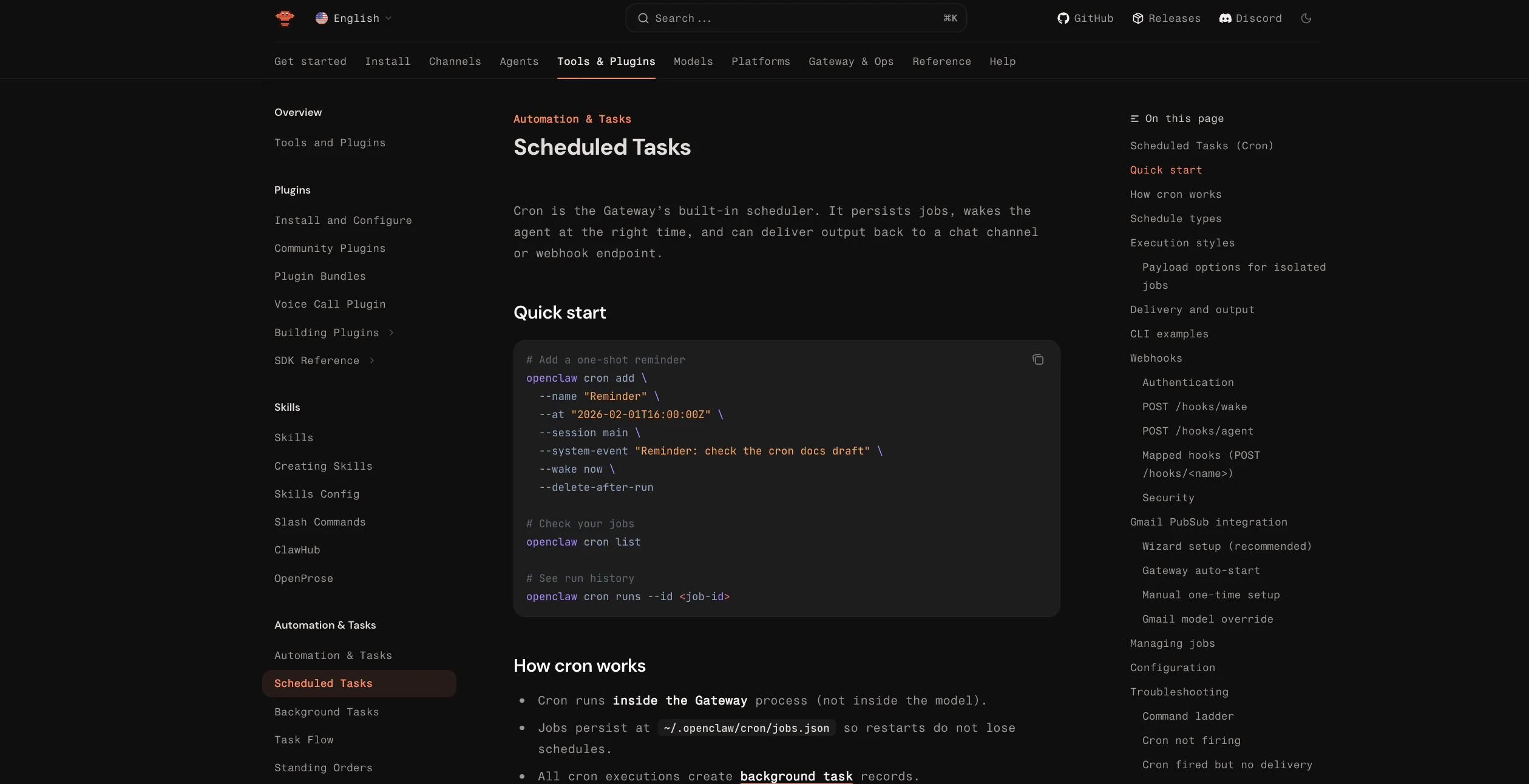This screenshot has height=784, width=1529.
Task: Expand the SDK Reference section
Action: click(x=372, y=360)
